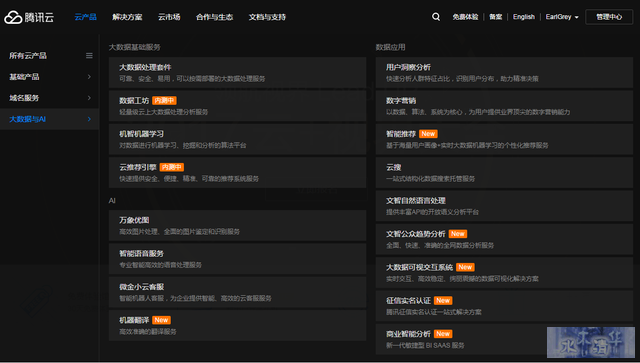Open the 大数据处理套件 product card
Screen dimensions: 640x363
237,73
